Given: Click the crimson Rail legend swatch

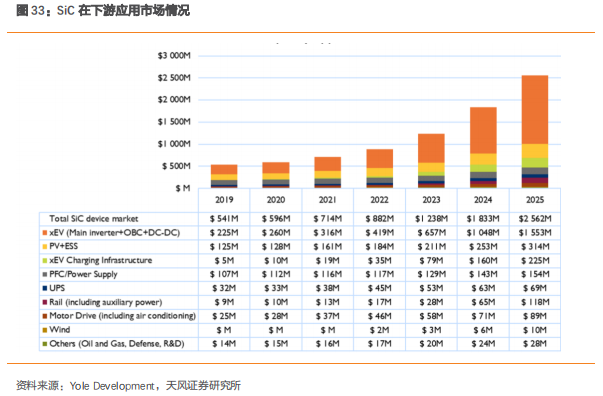Looking at the screenshot, I should click(45, 302).
